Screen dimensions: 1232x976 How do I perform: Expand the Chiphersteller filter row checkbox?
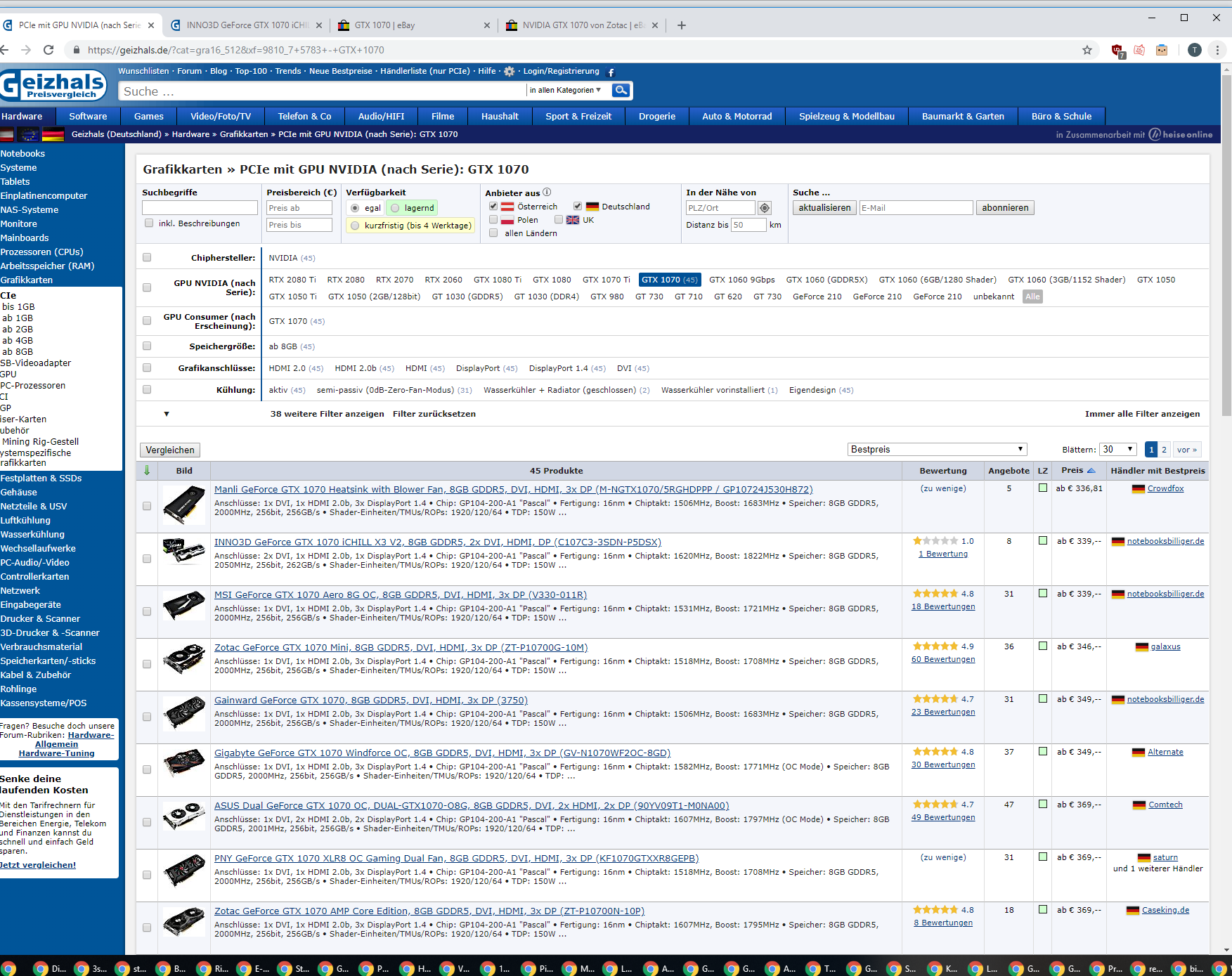pos(147,257)
